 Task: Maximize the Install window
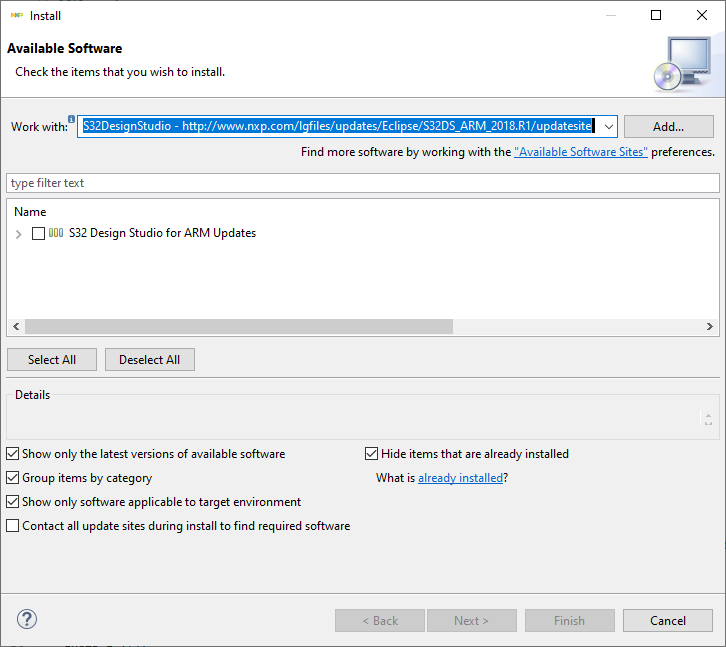[x=656, y=15]
